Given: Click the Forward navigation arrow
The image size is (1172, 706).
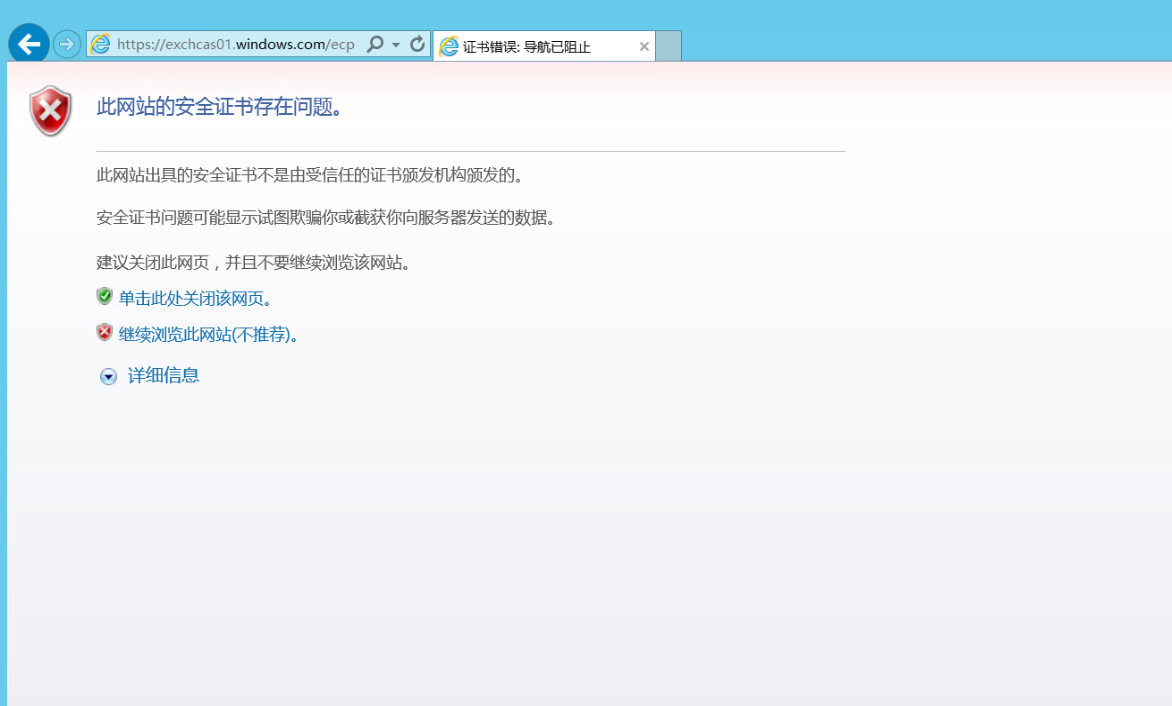Looking at the screenshot, I should coord(67,44).
